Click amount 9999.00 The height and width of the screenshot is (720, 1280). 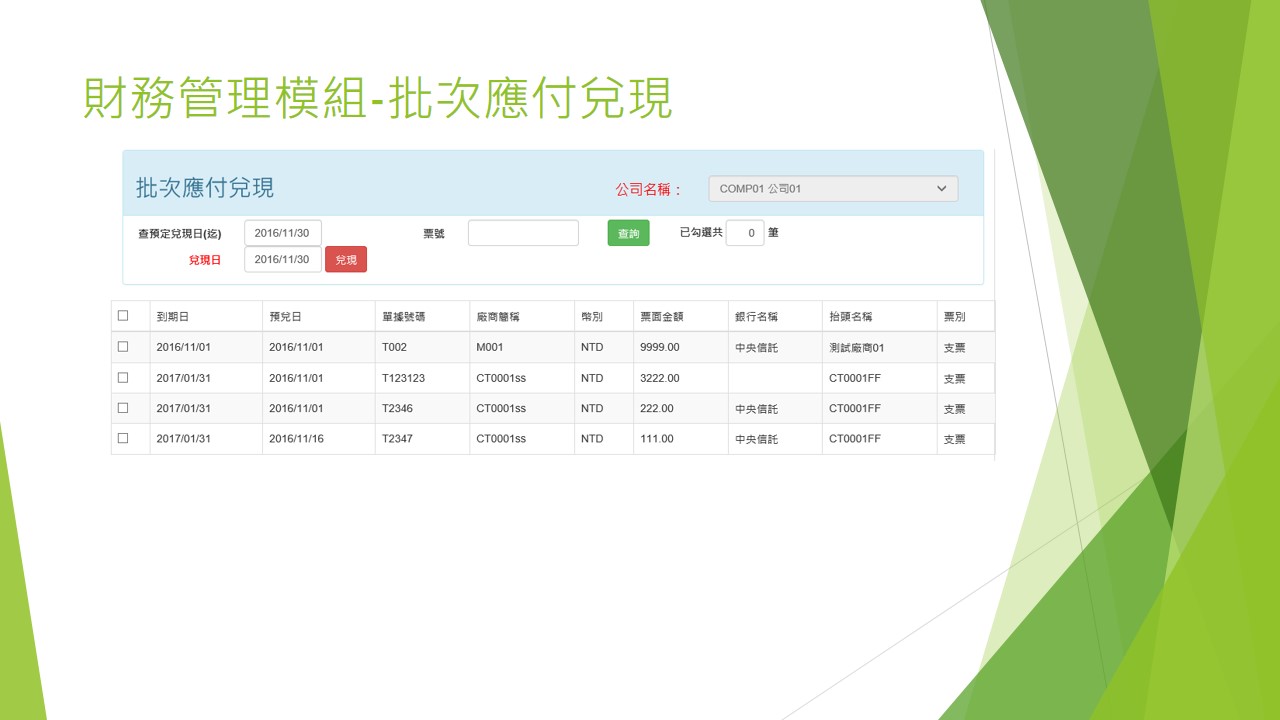coord(660,347)
